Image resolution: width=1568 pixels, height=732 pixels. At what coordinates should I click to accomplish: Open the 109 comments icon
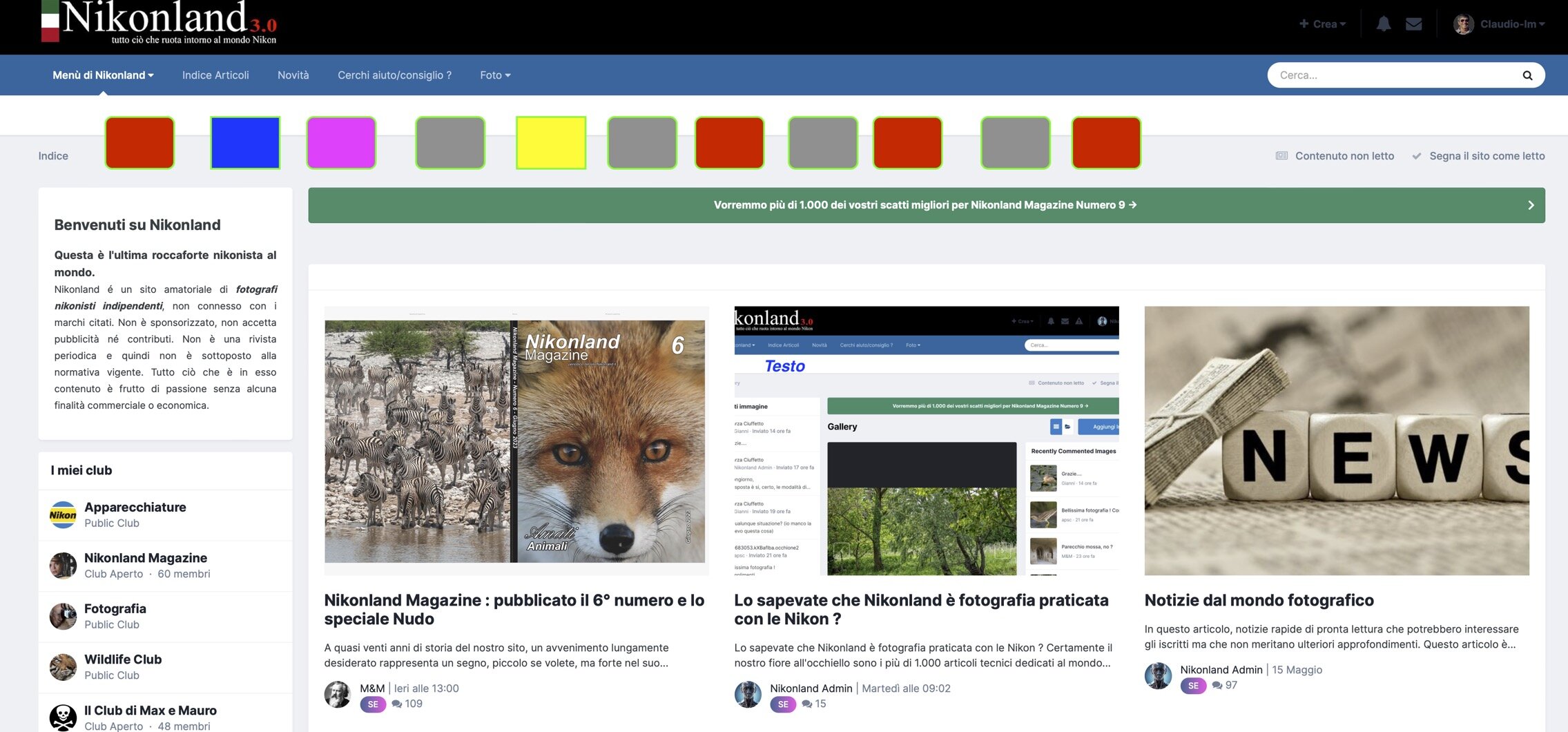pyautogui.click(x=396, y=704)
